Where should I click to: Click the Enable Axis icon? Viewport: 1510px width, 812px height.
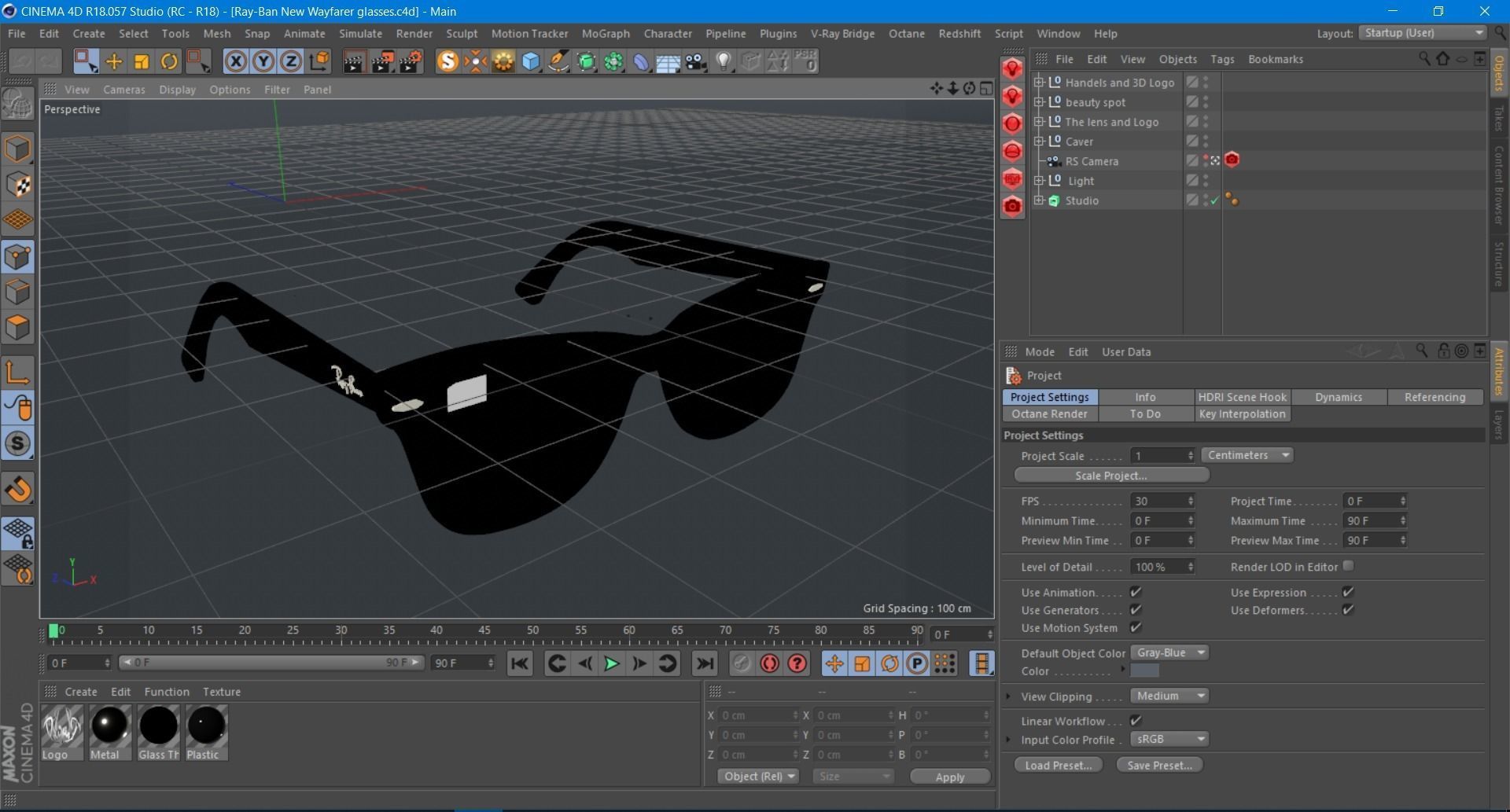18,372
